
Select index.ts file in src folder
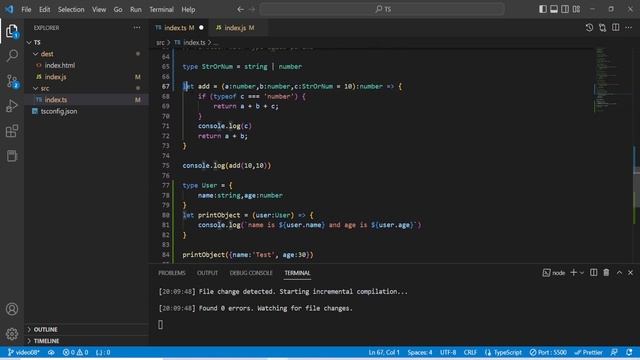[56, 100]
